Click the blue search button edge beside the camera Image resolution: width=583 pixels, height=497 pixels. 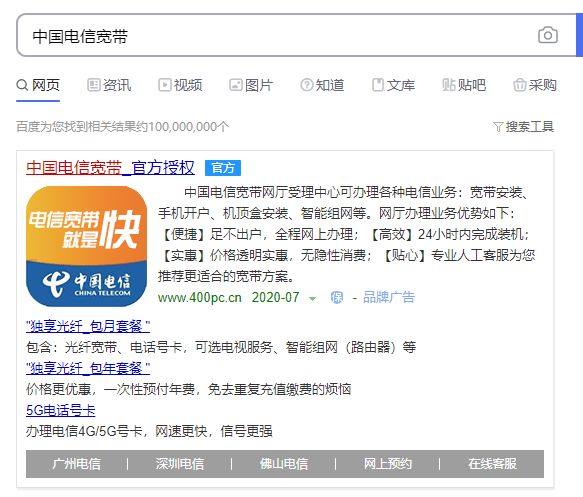[x=579, y=36]
